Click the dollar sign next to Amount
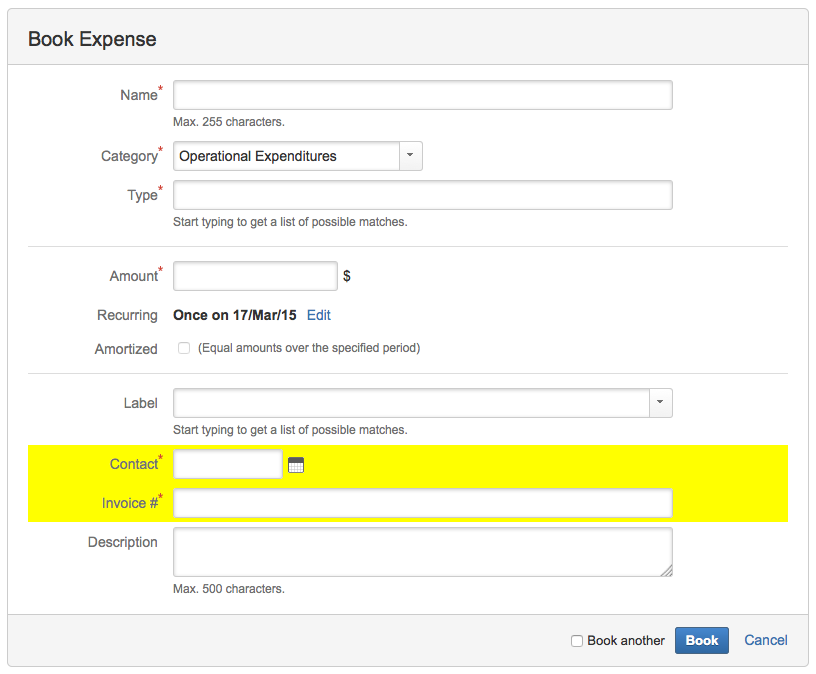The height and width of the screenshot is (674, 816). (346, 276)
